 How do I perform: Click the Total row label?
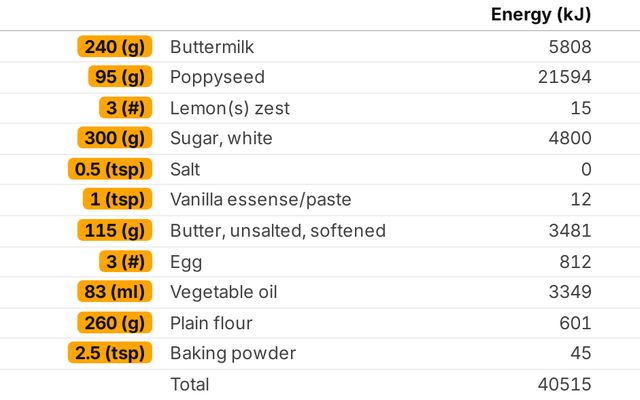pos(190,384)
